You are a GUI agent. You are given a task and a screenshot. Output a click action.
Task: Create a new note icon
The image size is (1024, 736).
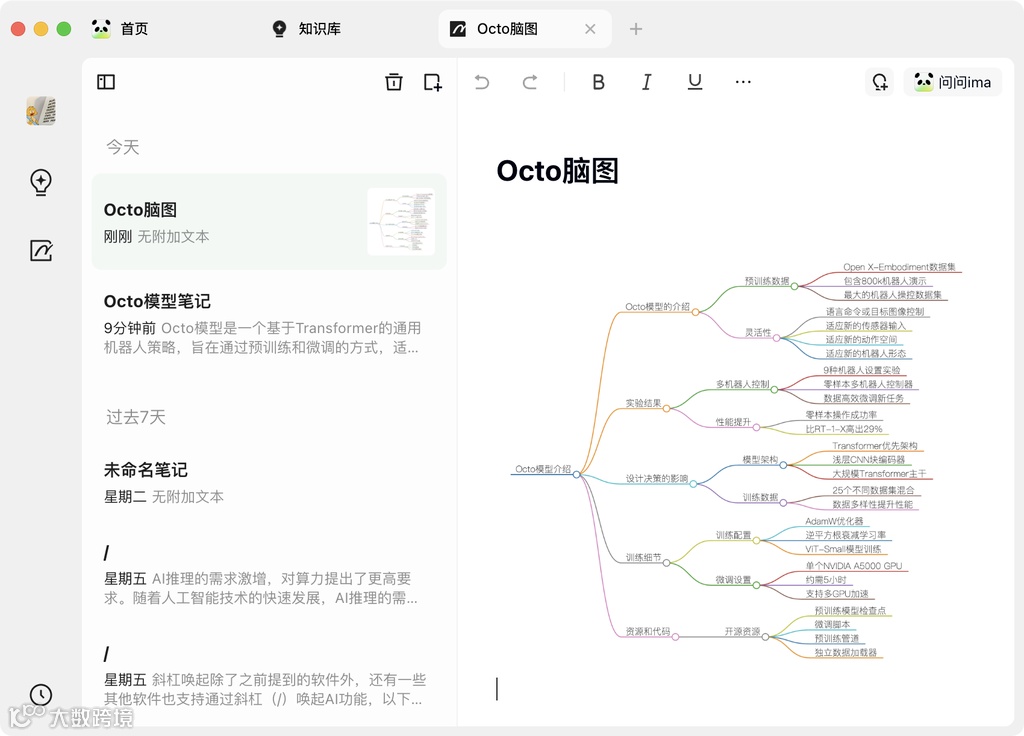pyautogui.click(x=432, y=82)
